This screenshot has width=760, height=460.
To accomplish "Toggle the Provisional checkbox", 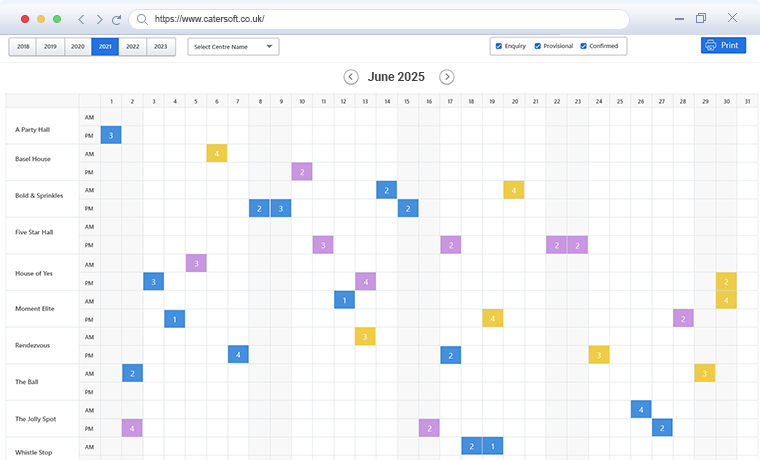I will (x=538, y=46).
